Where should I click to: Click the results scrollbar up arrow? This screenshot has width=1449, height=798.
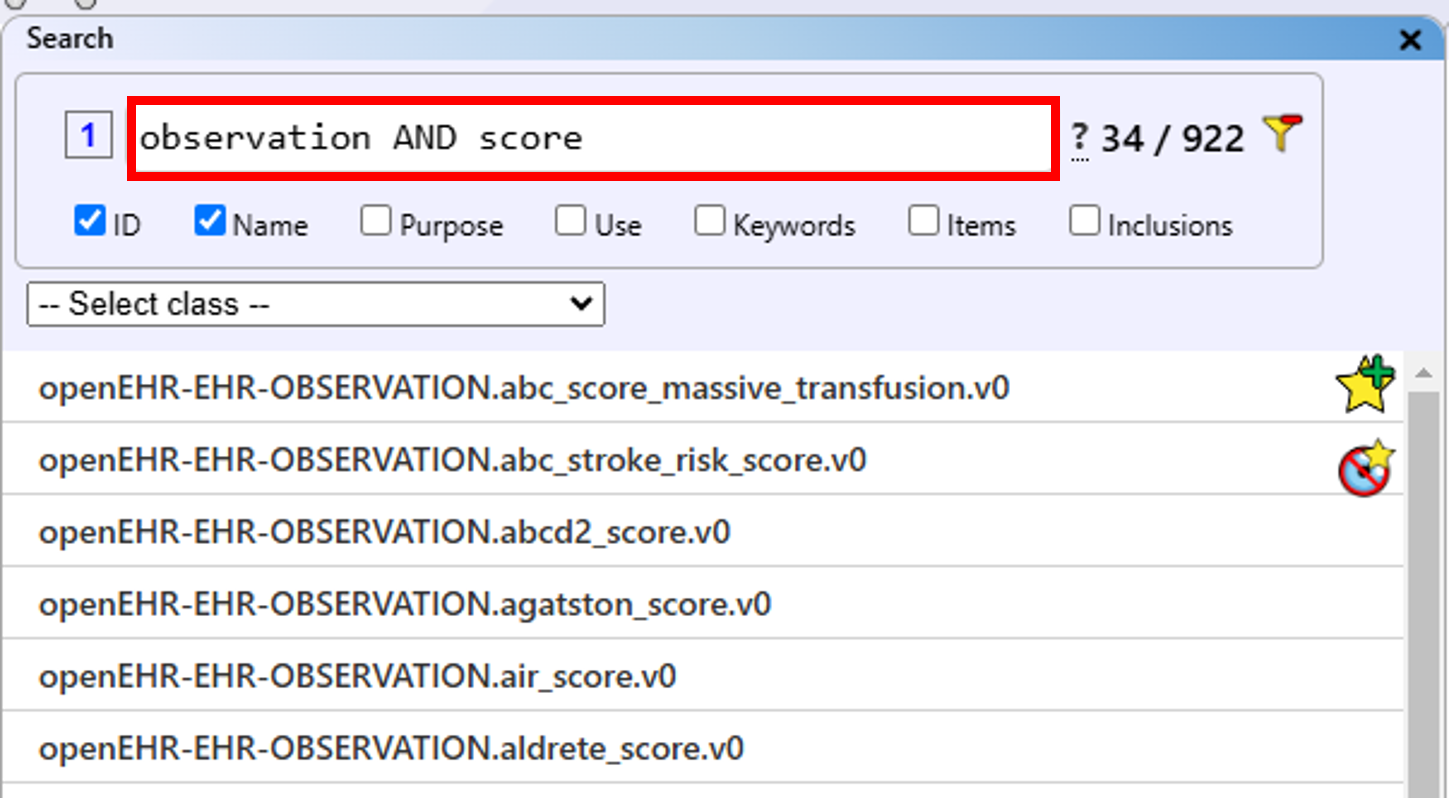(1423, 374)
